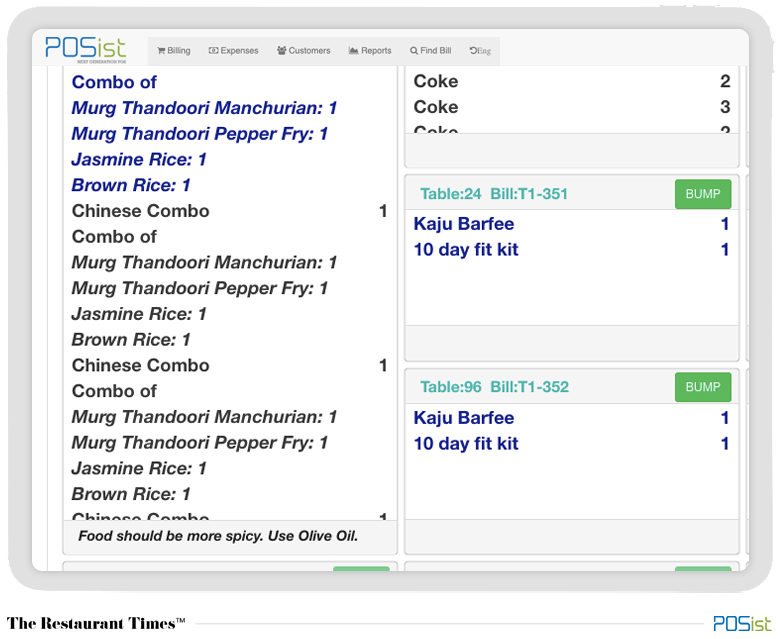The height and width of the screenshot is (639, 779).
Task: Select the Coke row with quantity 2
Action: 571,81
